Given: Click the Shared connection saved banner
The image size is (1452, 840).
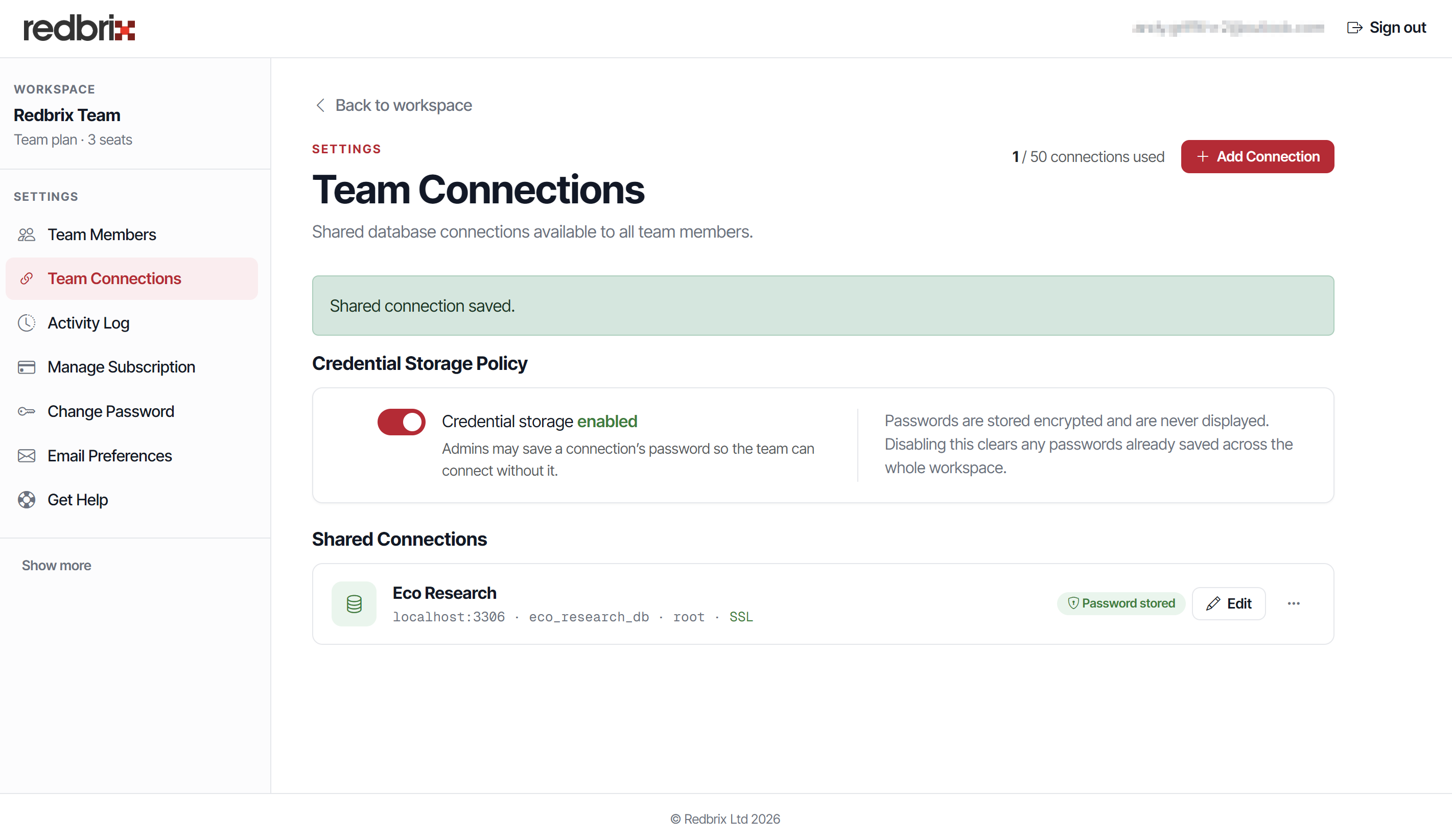Looking at the screenshot, I should 823,306.
